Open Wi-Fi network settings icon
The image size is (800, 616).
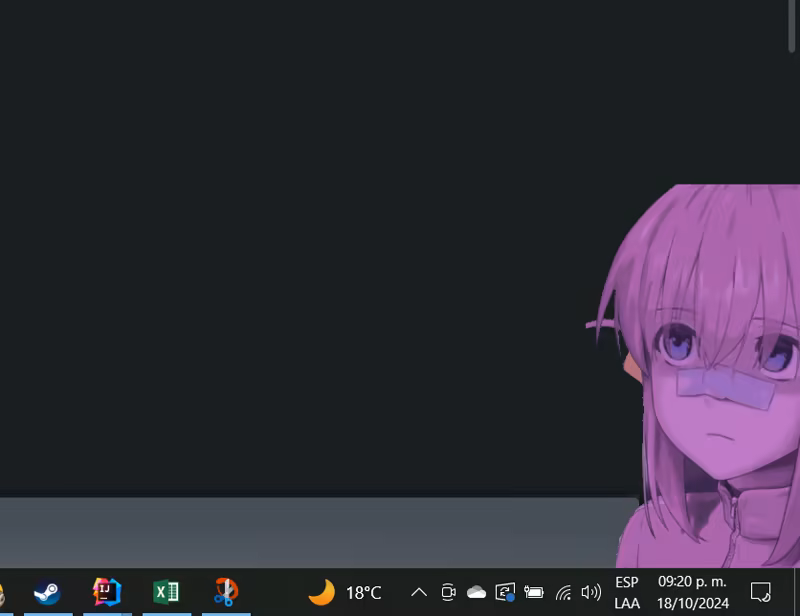(563, 593)
